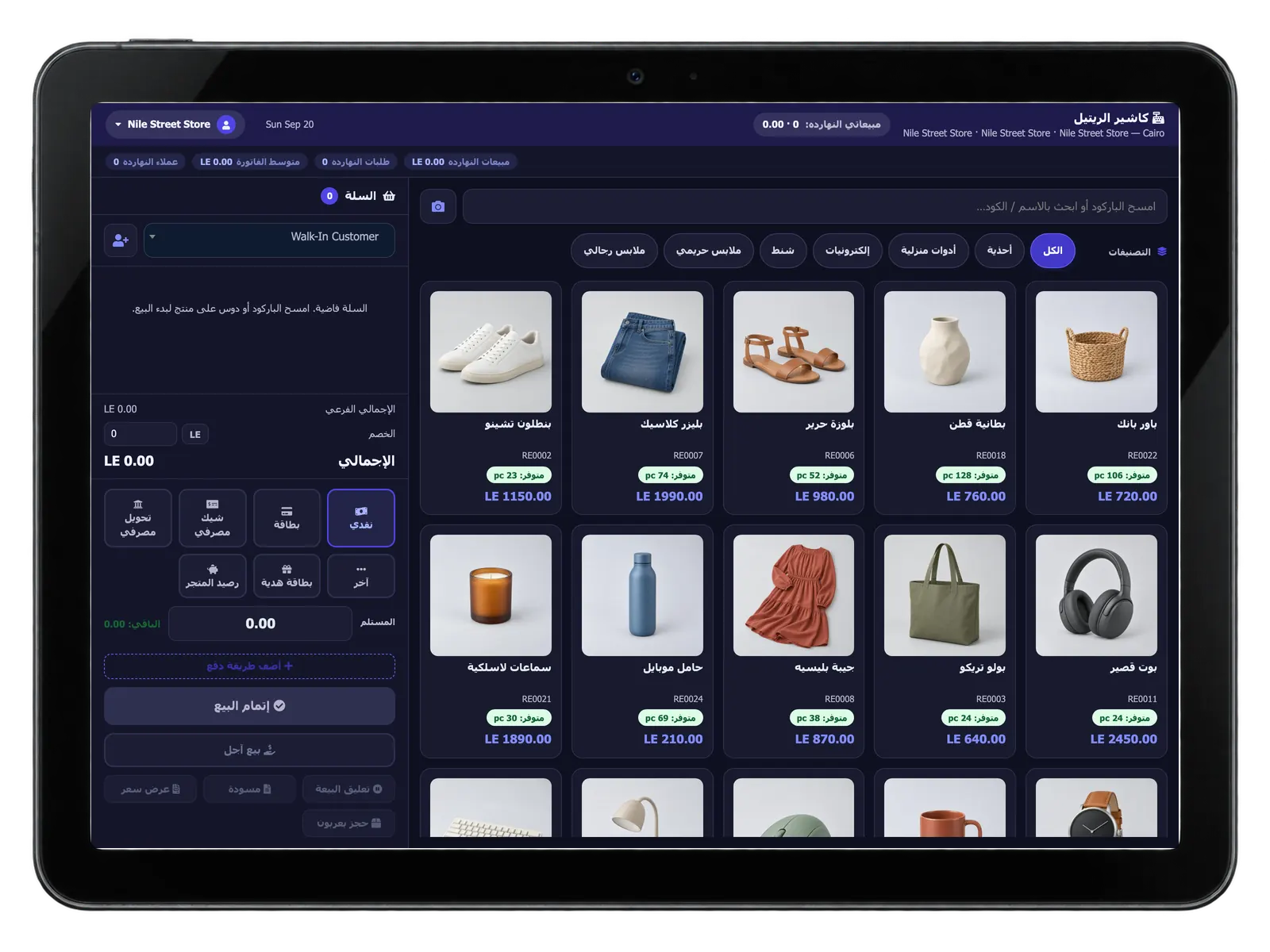The height and width of the screenshot is (952, 1270).
Task: Save as draft (مسودة)
Action: coord(249,789)
